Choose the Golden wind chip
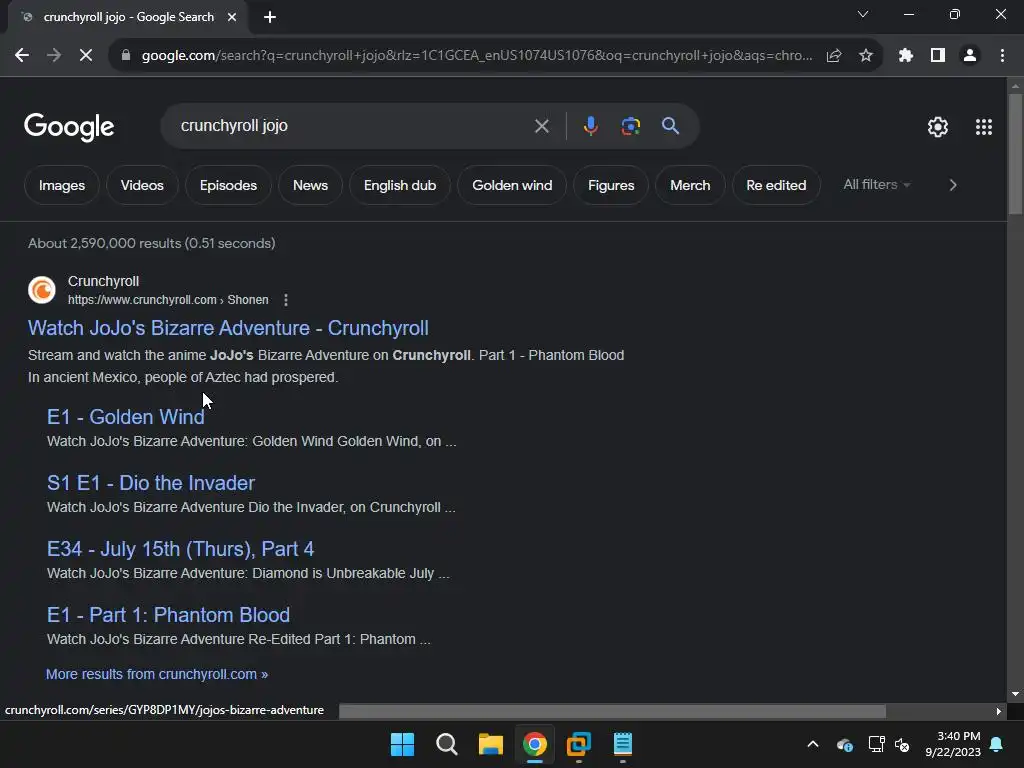This screenshot has height=768, width=1024. [512, 185]
